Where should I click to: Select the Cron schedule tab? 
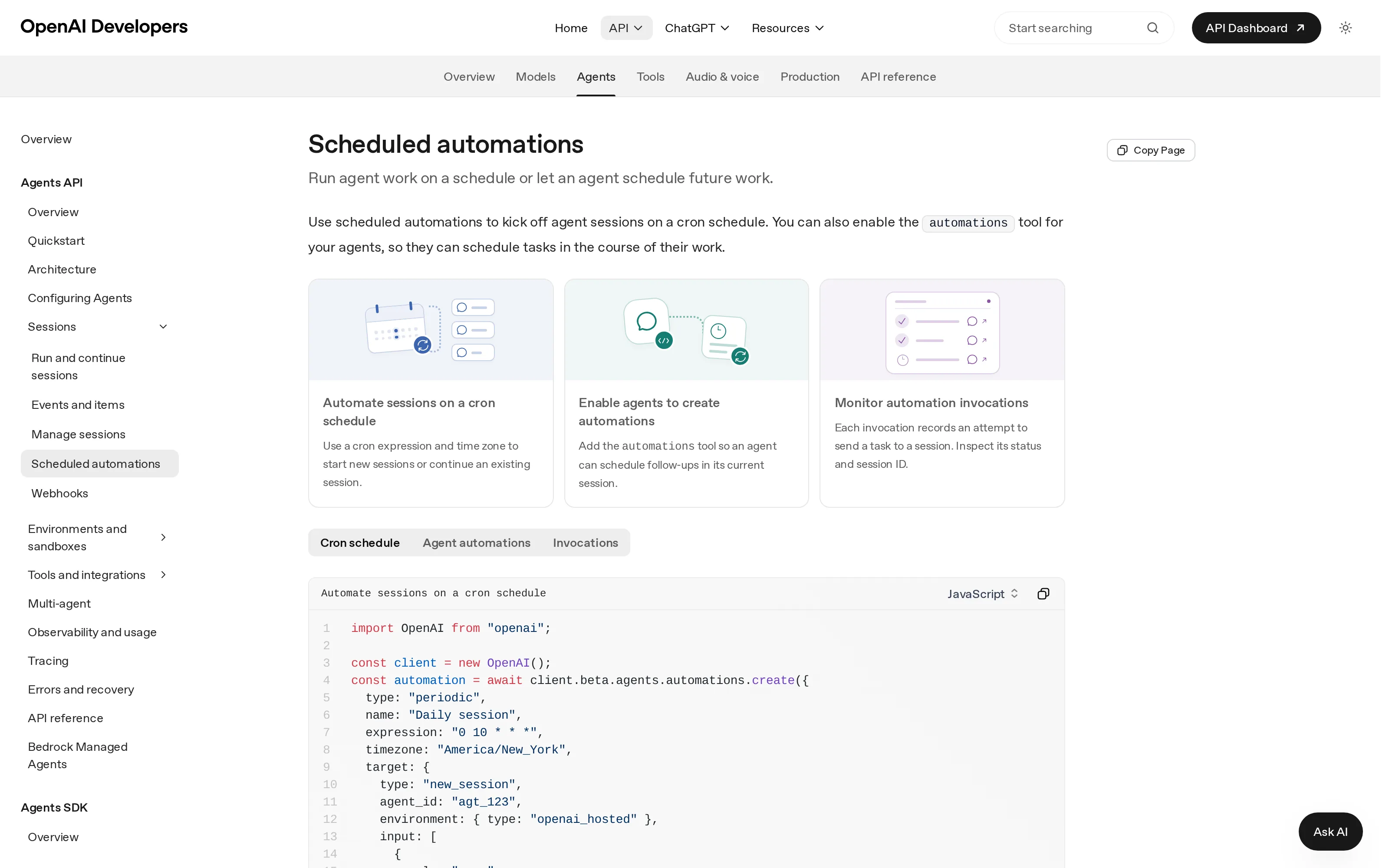click(x=360, y=542)
